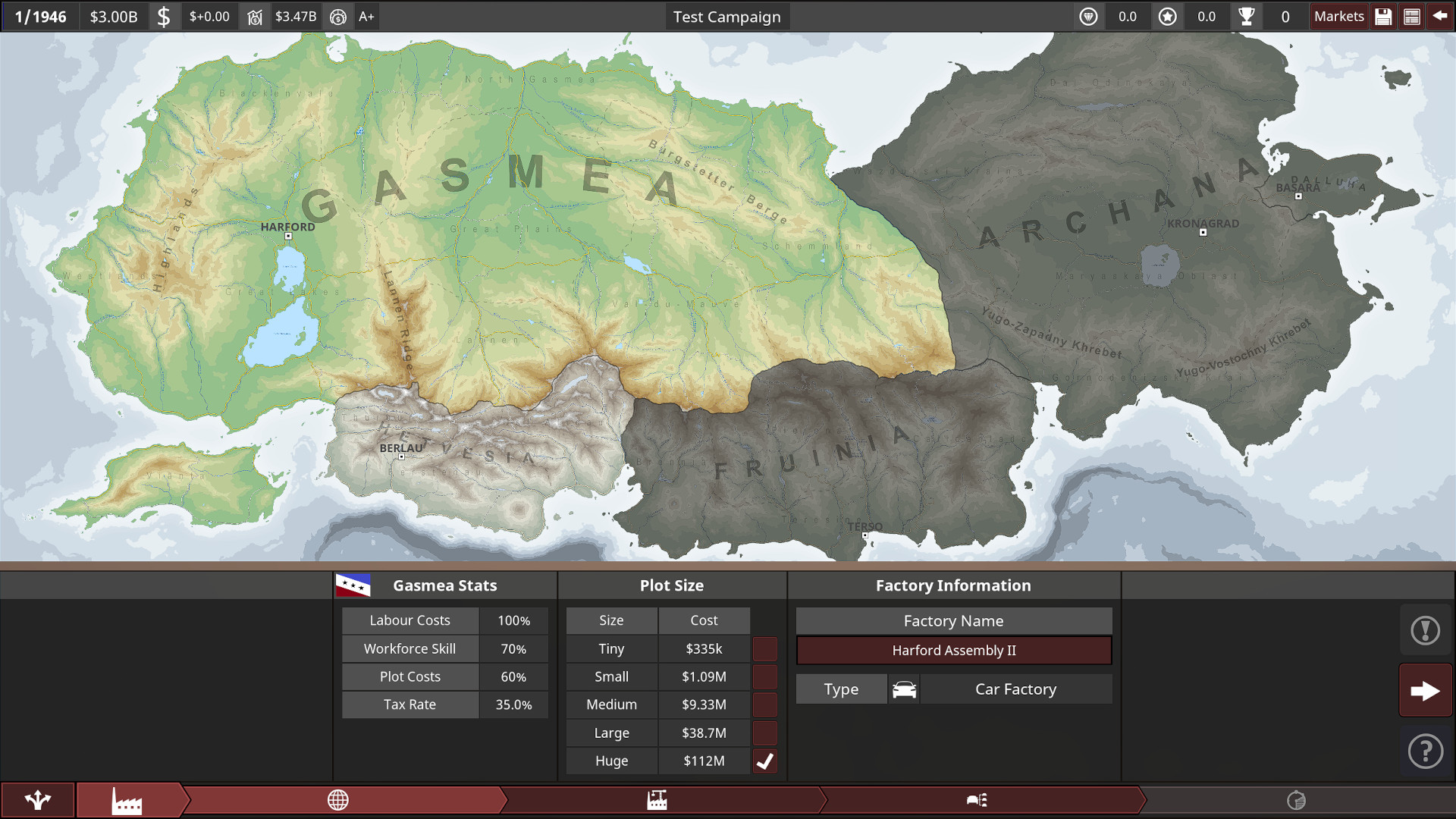View awards via the trophy icon
1456x819 pixels.
click(x=1247, y=16)
